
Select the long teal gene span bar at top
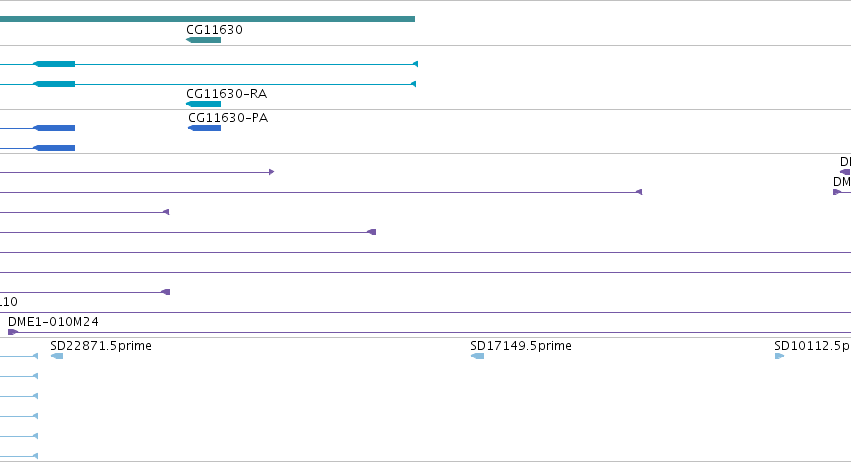pyautogui.click(x=207, y=19)
